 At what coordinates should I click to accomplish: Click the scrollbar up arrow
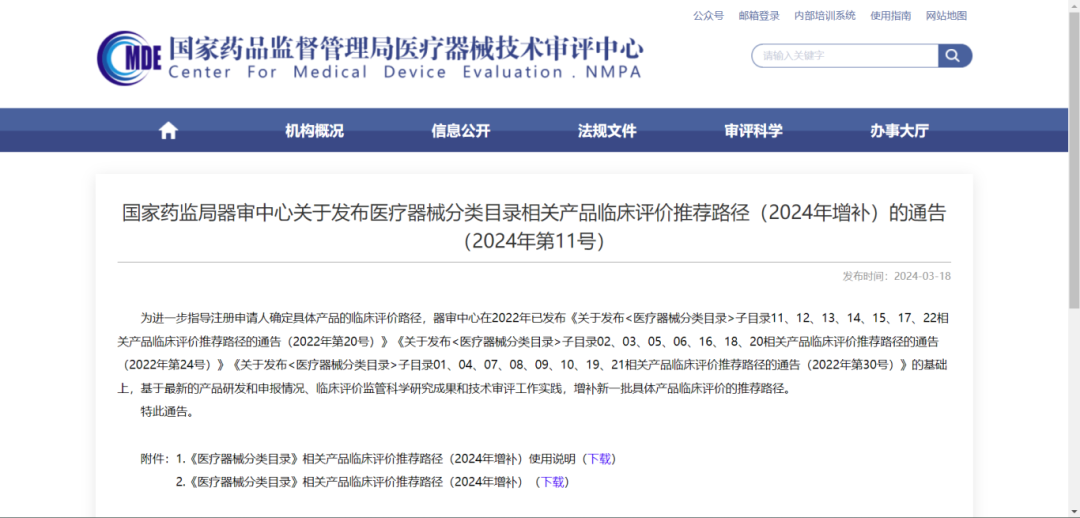coord(1074,6)
